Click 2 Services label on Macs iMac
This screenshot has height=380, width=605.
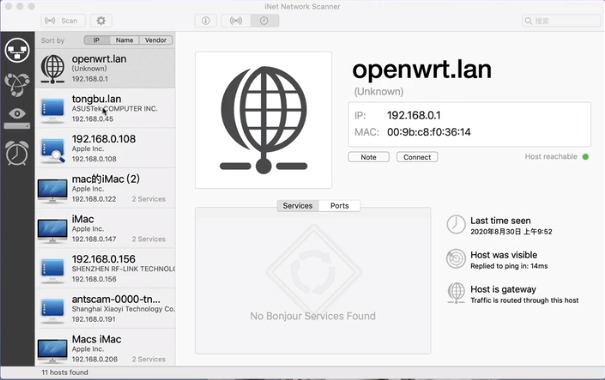(149, 359)
